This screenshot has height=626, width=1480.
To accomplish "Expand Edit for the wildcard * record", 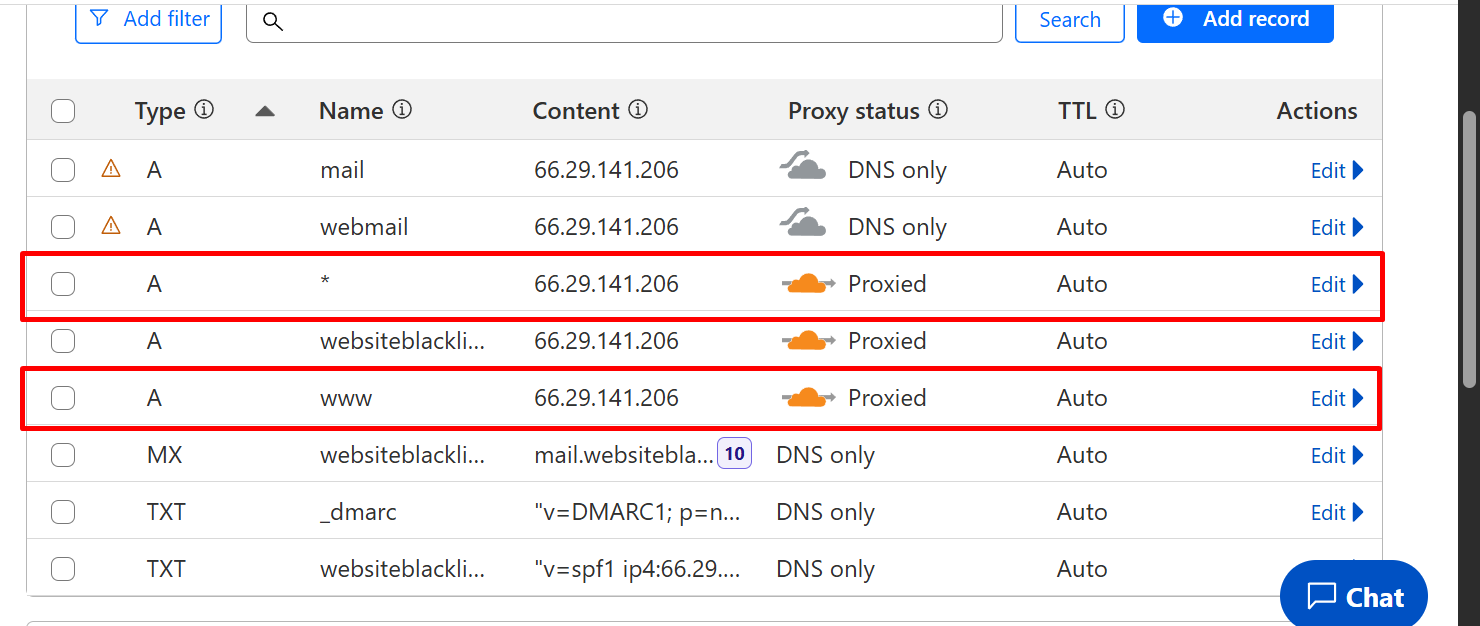I will 1337,285.
